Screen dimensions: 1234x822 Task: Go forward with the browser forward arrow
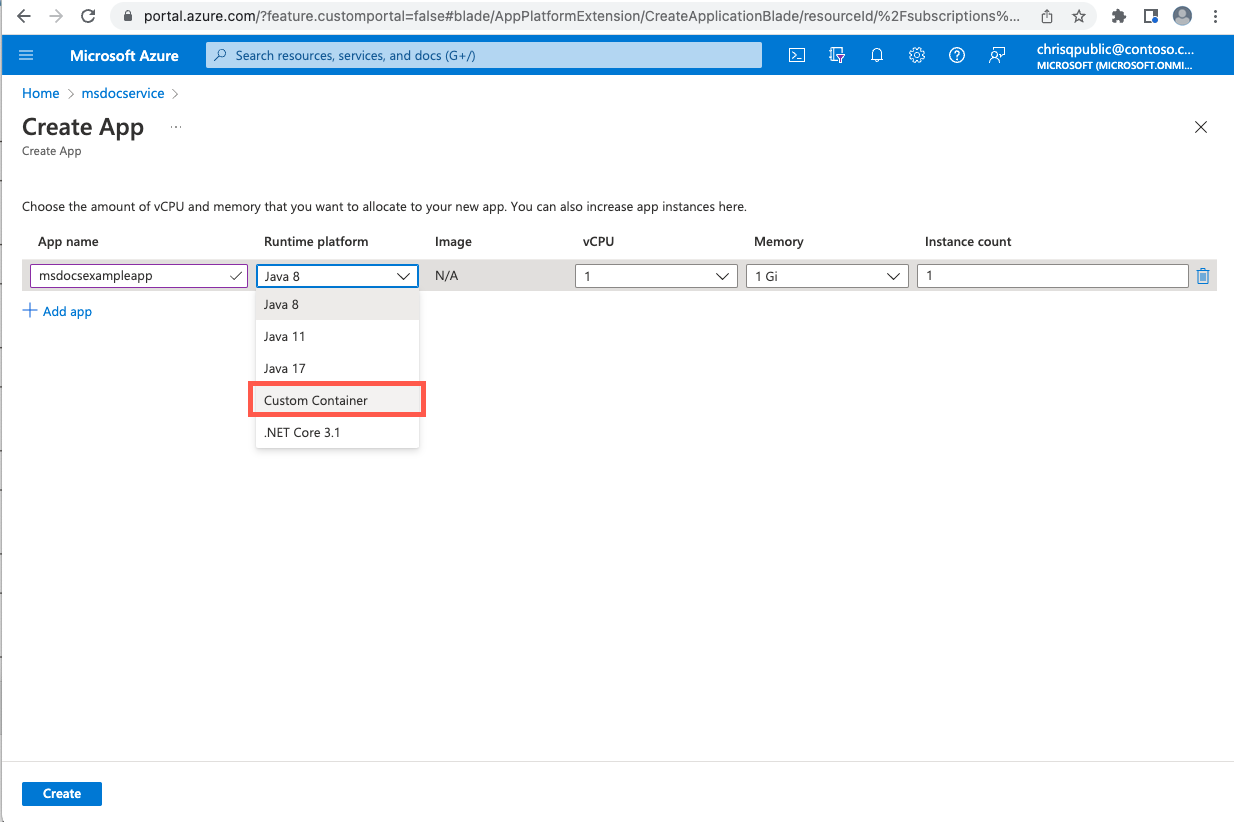[x=56, y=16]
